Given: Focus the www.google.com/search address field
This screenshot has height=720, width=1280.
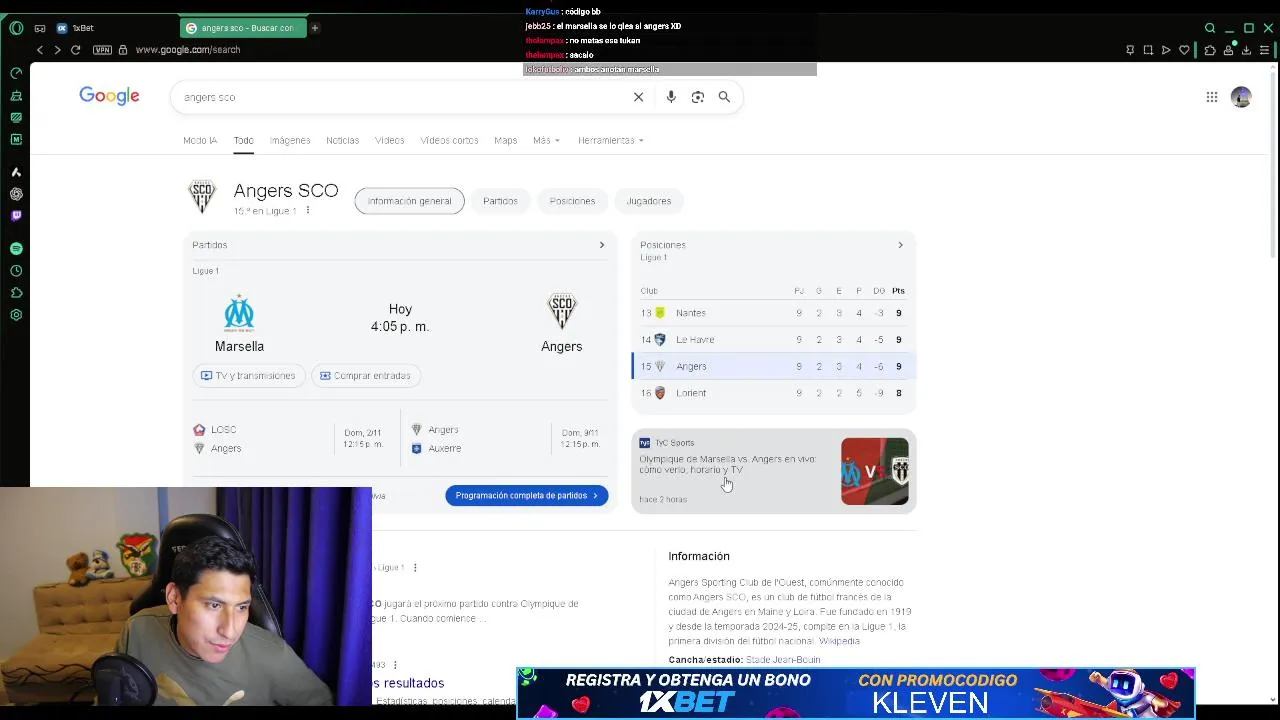Looking at the screenshot, I should coord(187,50).
